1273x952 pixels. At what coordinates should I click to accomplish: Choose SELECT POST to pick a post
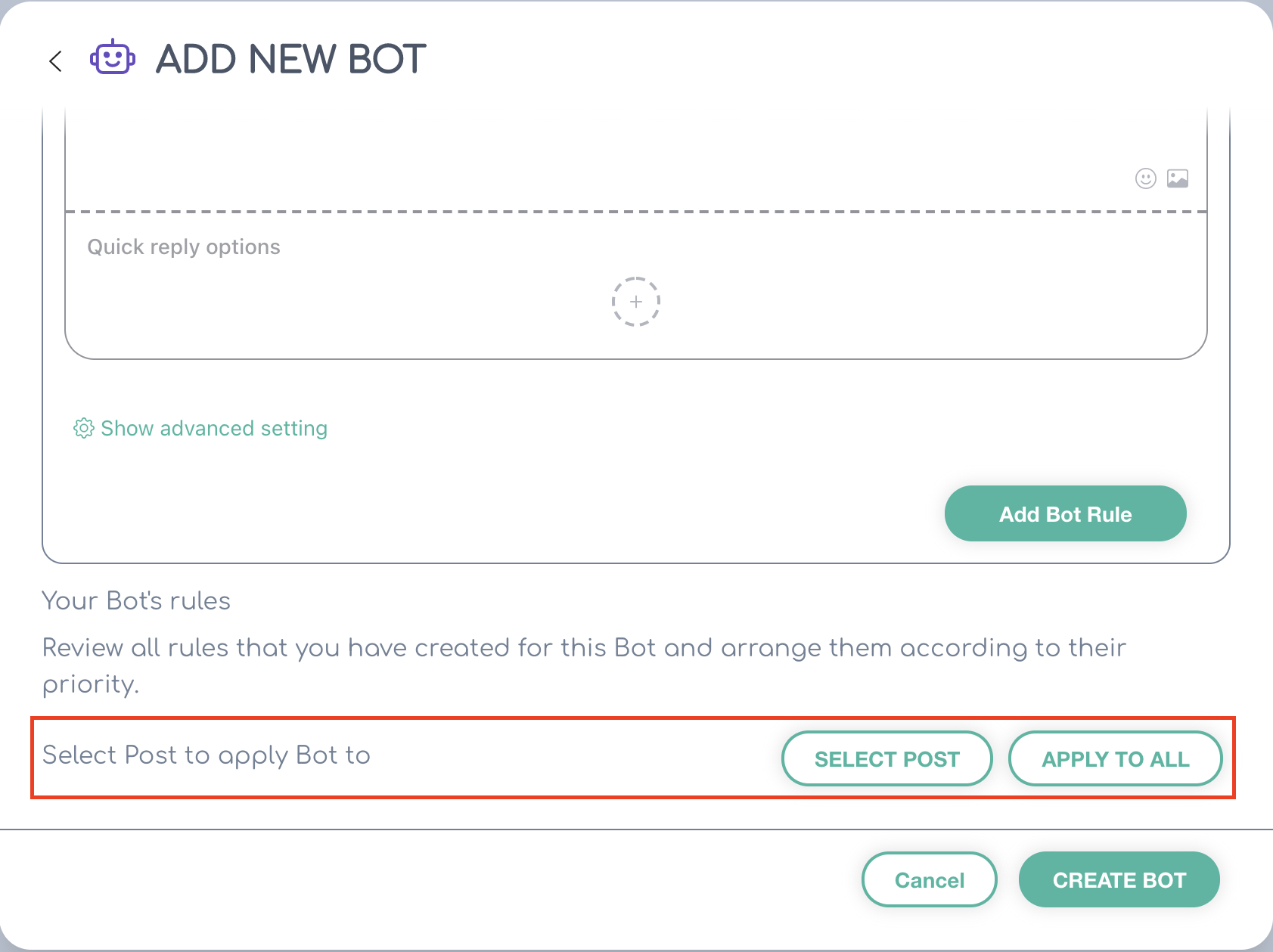[x=887, y=758]
